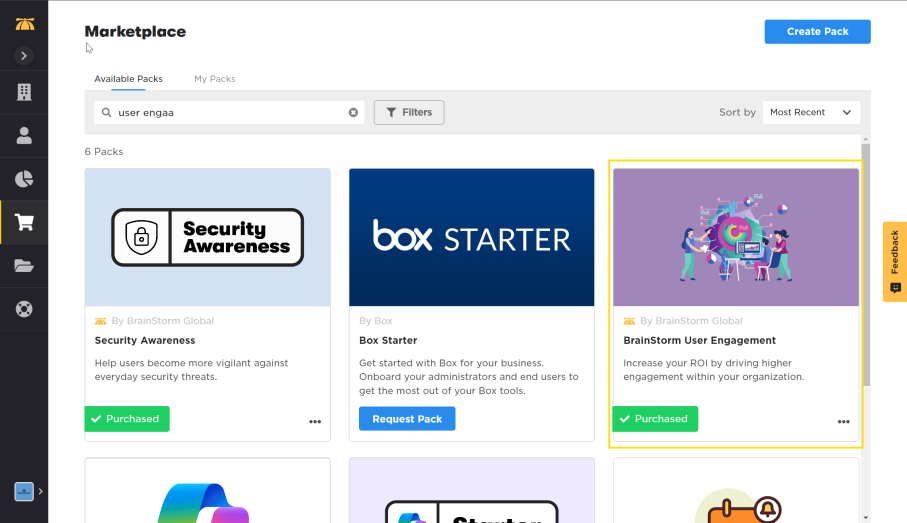Image resolution: width=907 pixels, height=523 pixels.
Task: Open the Security Awareness pack title
Action: point(145,341)
